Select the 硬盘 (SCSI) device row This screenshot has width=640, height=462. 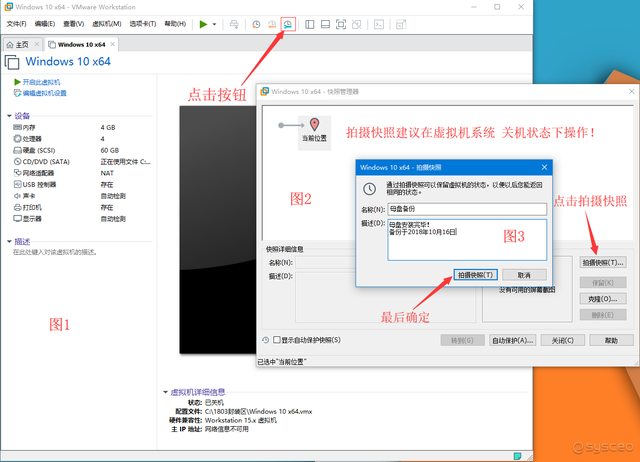point(82,150)
